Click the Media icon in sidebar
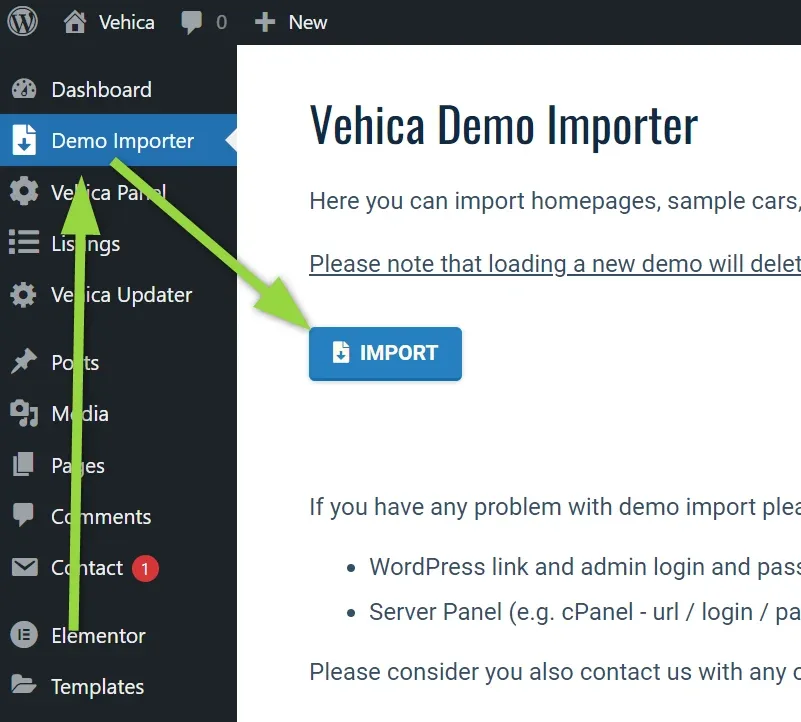Image resolution: width=801 pixels, height=722 pixels. [x=24, y=413]
